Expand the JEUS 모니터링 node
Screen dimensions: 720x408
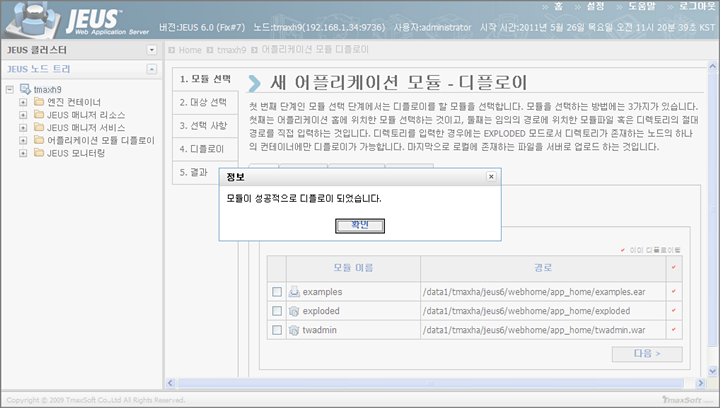23,153
